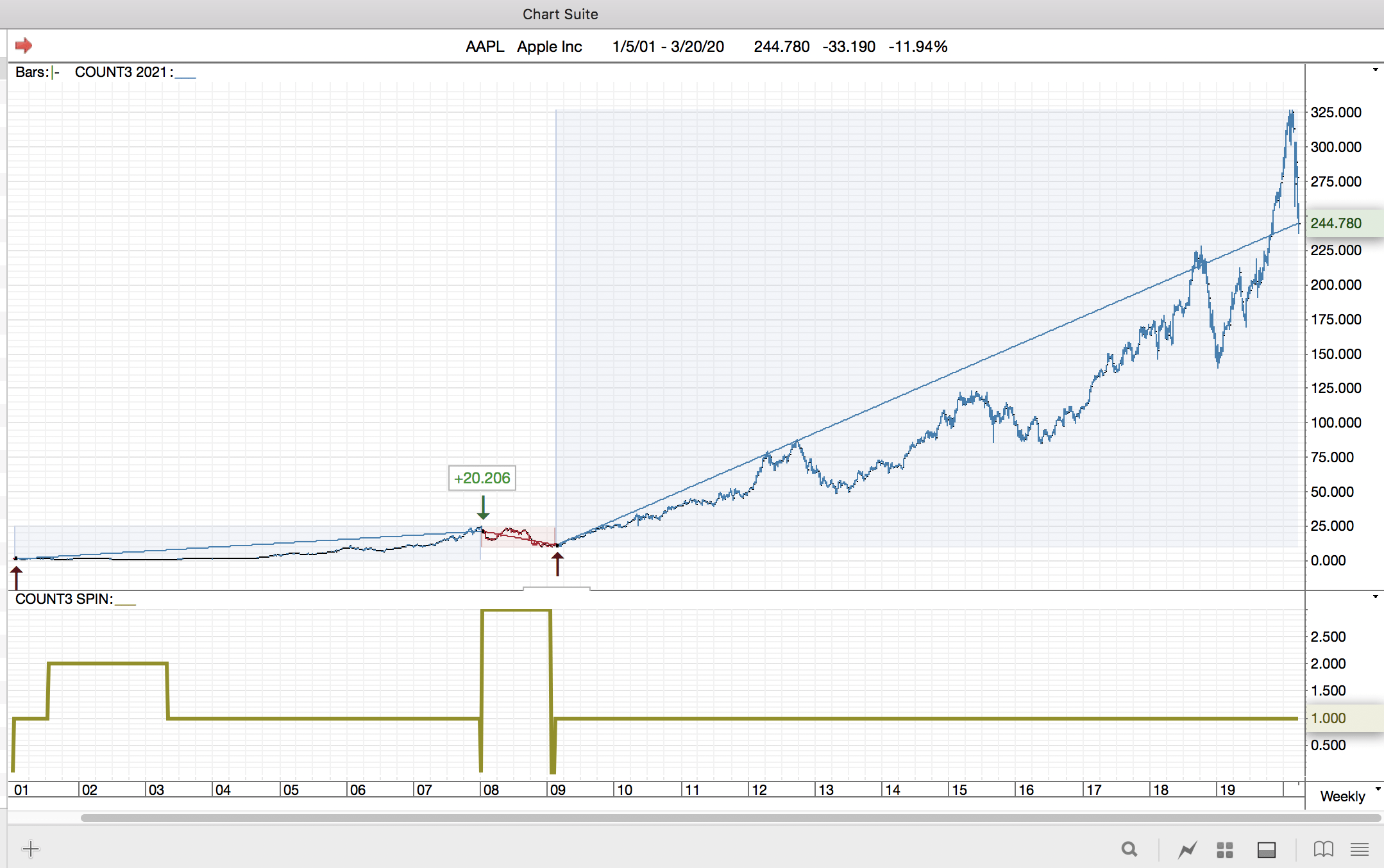Click the COUNT3 SPIN indicator label

click(x=63, y=599)
